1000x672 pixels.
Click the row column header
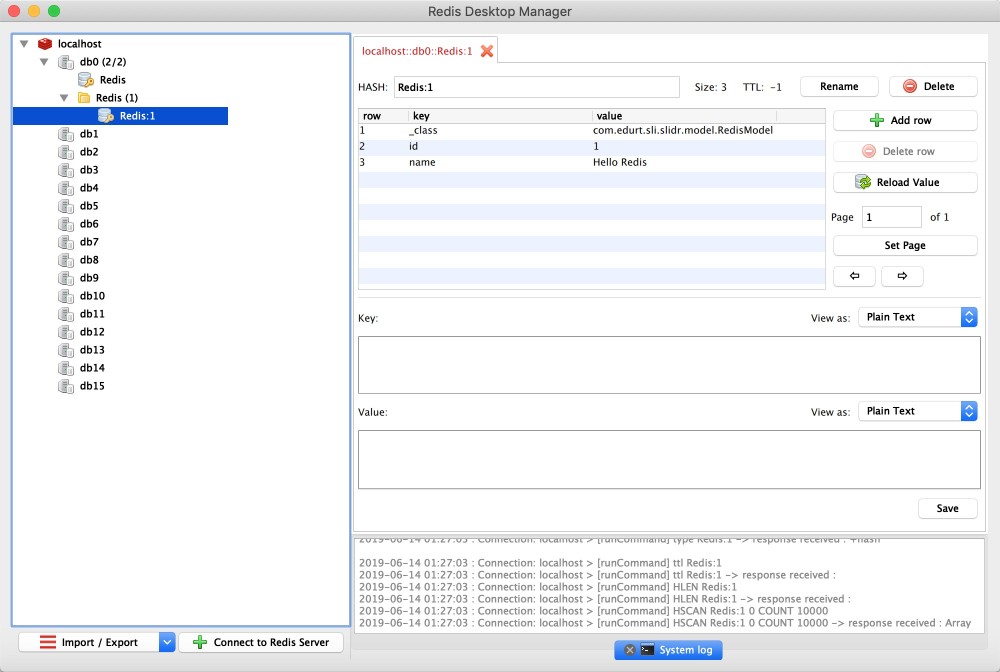(x=383, y=115)
